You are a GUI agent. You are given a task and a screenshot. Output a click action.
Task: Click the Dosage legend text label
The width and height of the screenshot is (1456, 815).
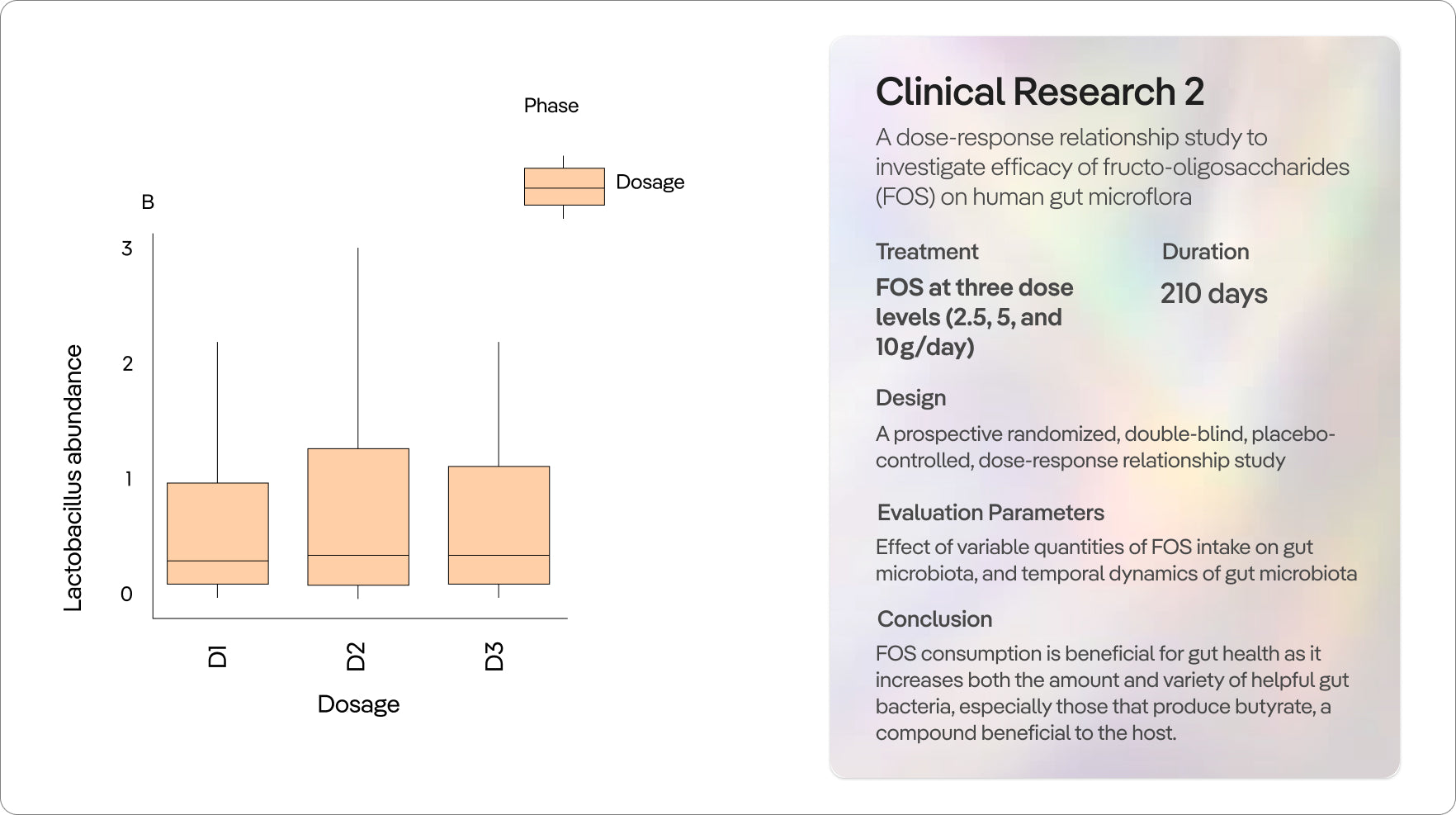tap(650, 182)
